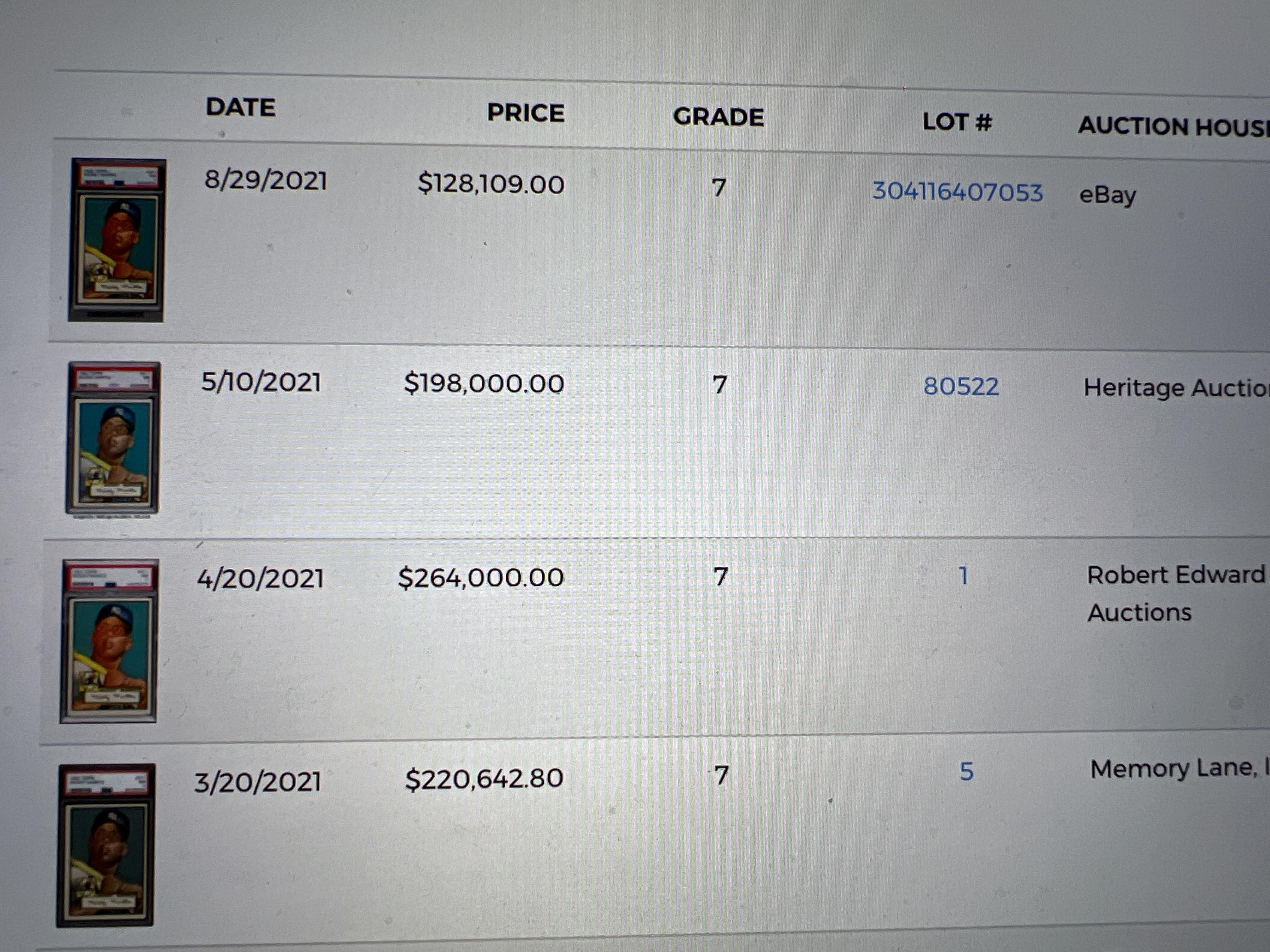Sort by the PRICE column header

[x=525, y=112]
